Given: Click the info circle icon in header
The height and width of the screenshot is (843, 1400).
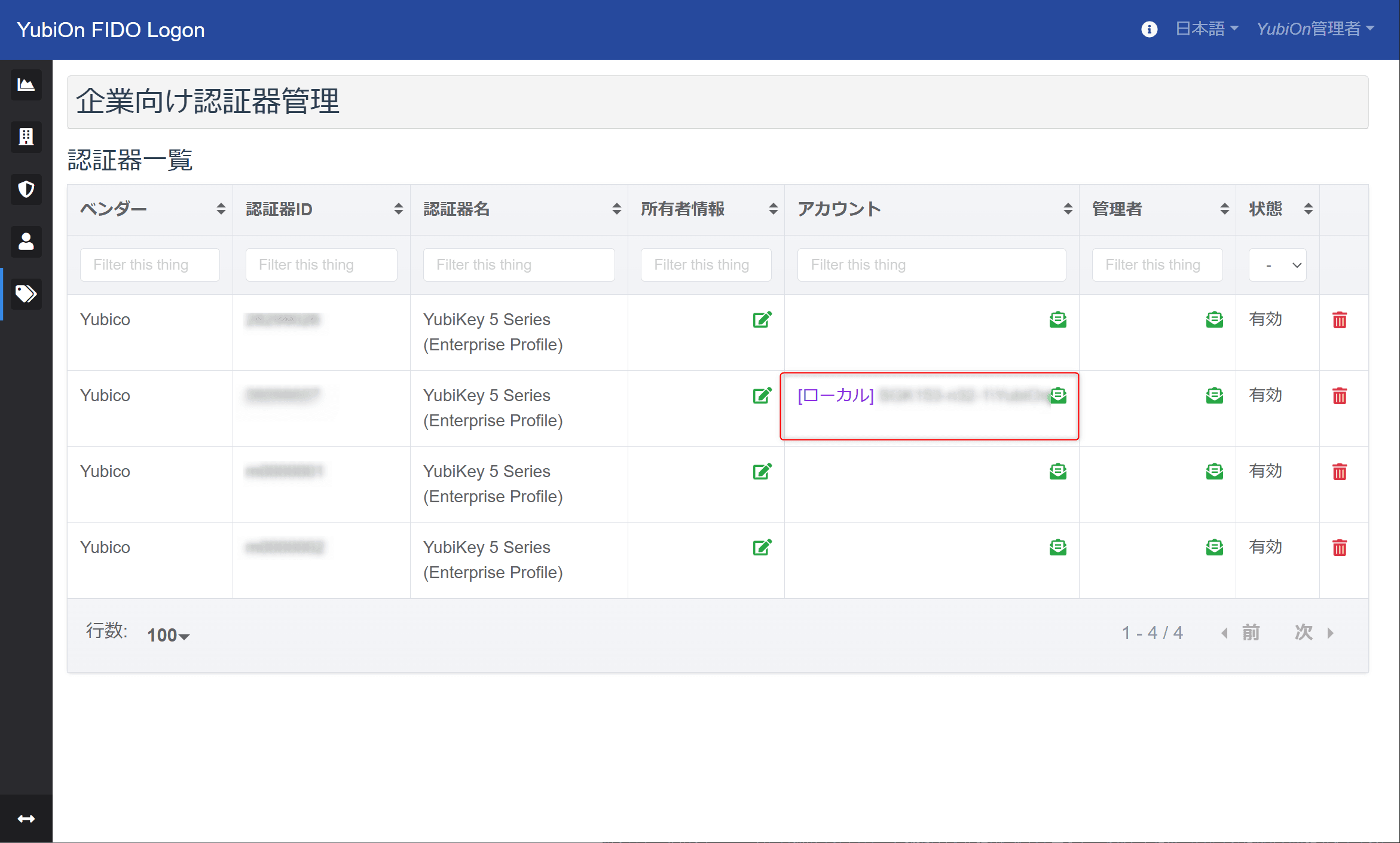Looking at the screenshot, I should click(x=1149, y=29).
